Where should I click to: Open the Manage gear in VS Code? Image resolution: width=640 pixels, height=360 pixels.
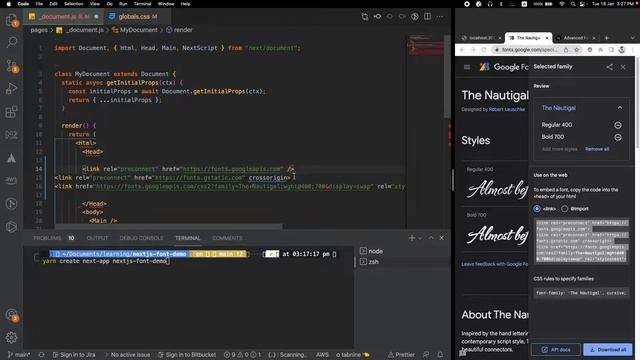click(11, 338)
